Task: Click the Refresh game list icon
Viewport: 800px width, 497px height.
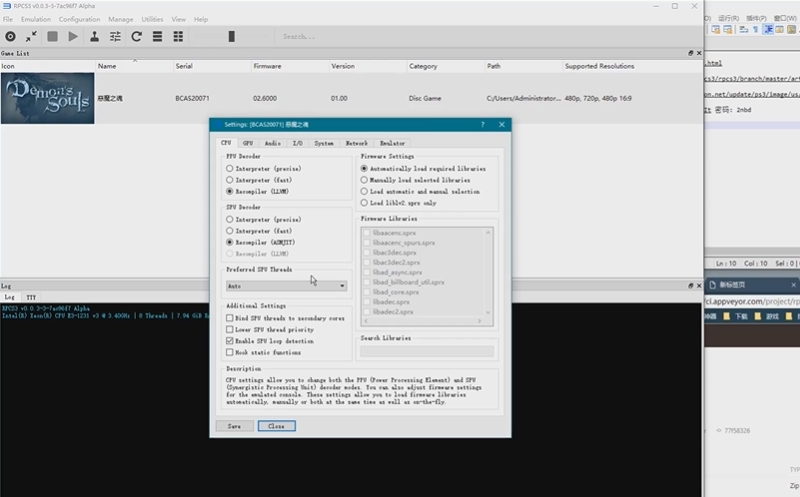Action: pyautogui.click(x=136, y=36)
